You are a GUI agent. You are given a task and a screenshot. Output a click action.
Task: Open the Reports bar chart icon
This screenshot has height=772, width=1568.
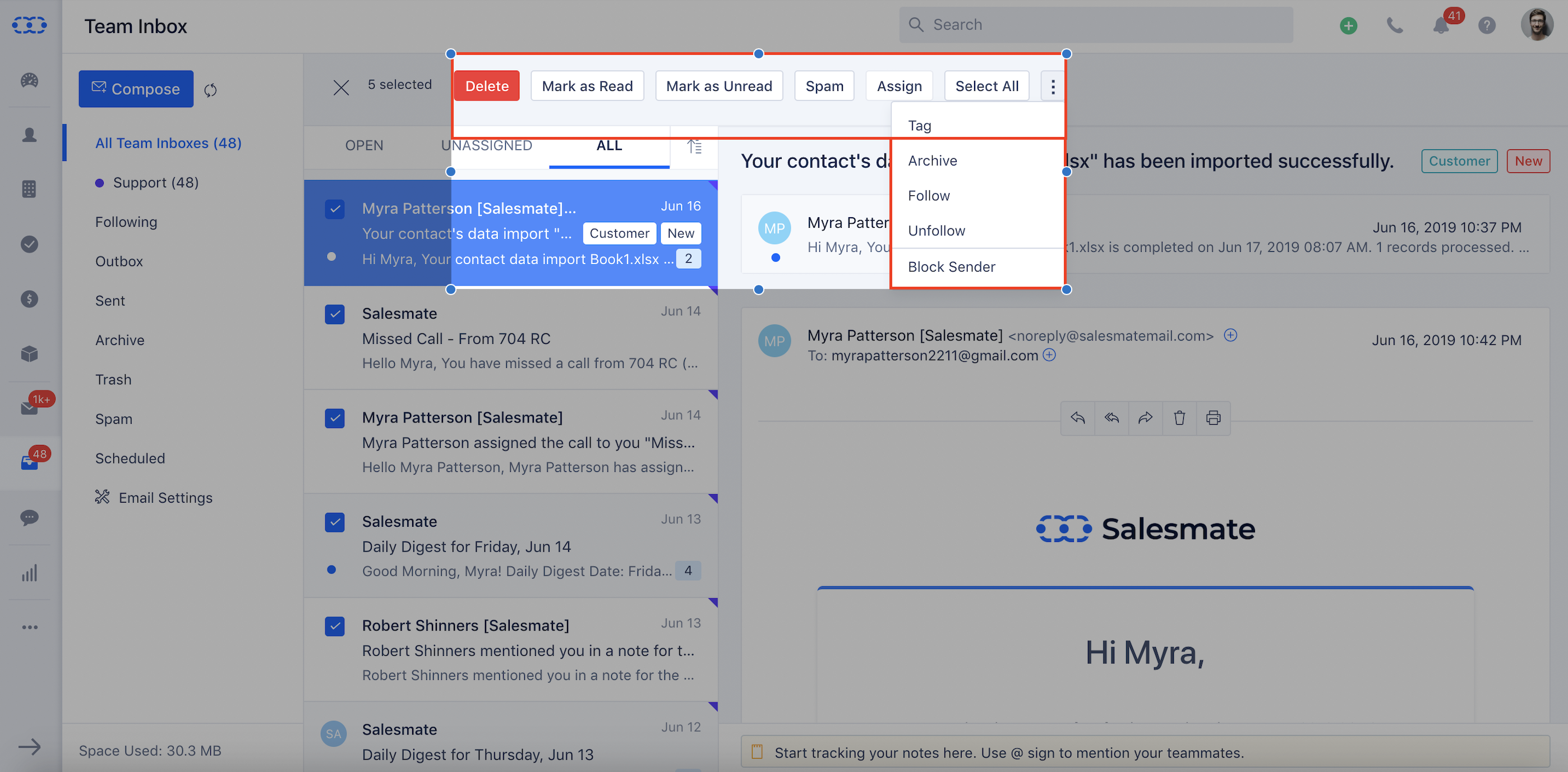(29, 572)
